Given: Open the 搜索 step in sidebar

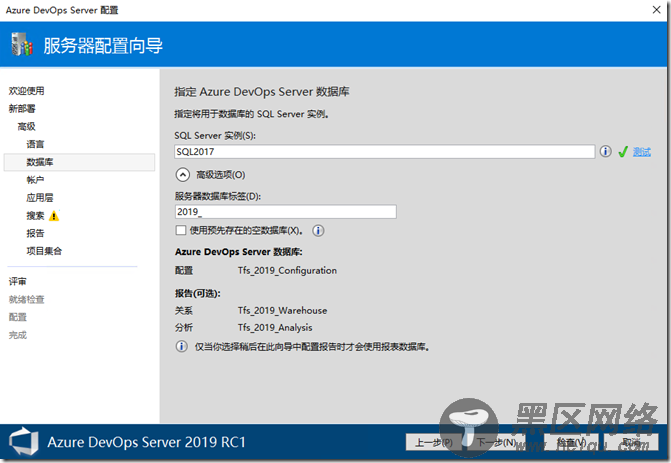Looking at the screenshot, I should pos(35,216).
